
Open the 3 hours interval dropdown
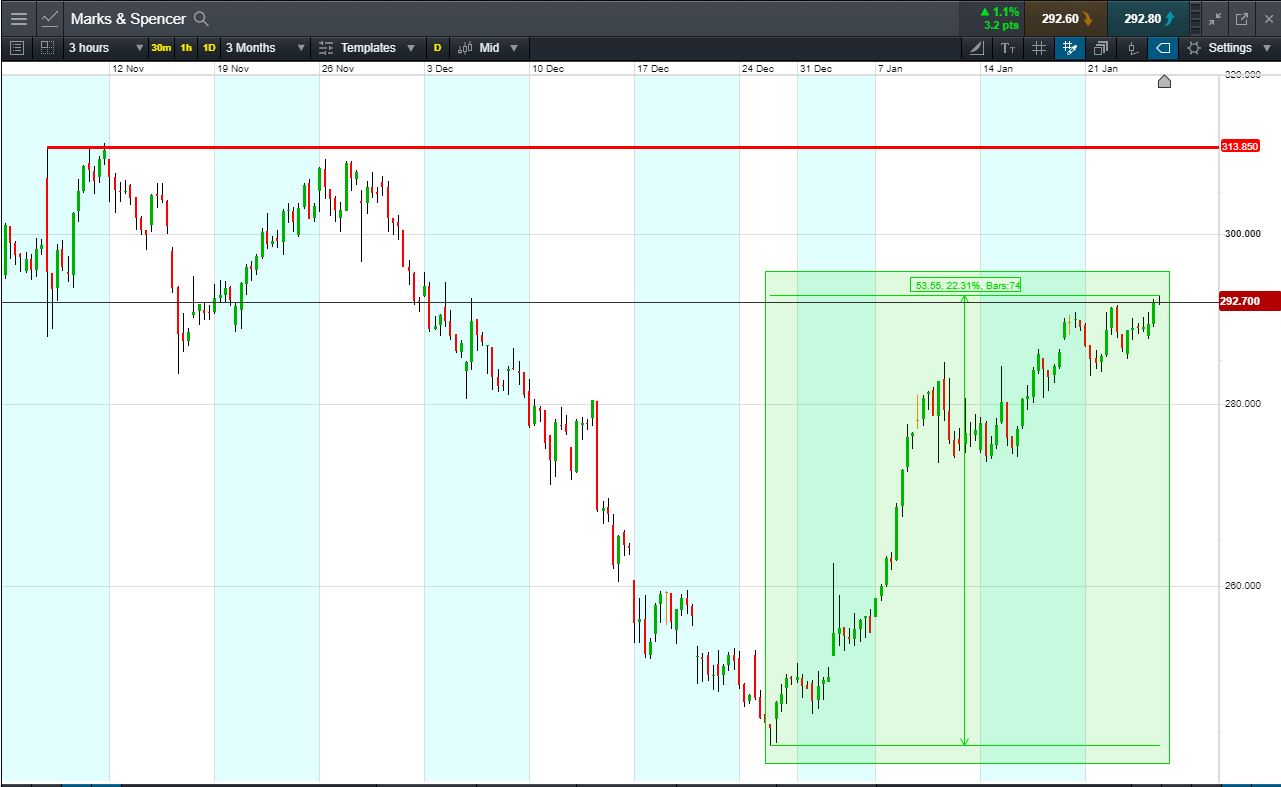coord(105,47)
